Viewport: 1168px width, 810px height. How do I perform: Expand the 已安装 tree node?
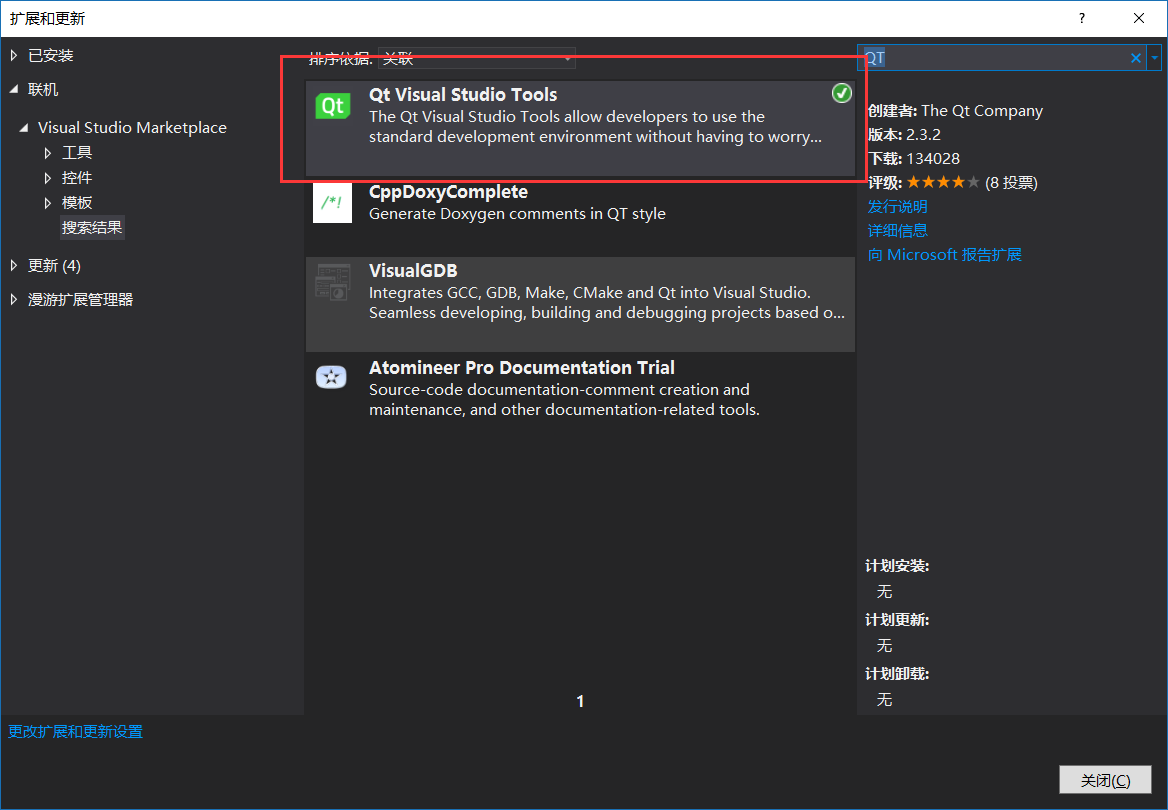click(x=14, y=55)
